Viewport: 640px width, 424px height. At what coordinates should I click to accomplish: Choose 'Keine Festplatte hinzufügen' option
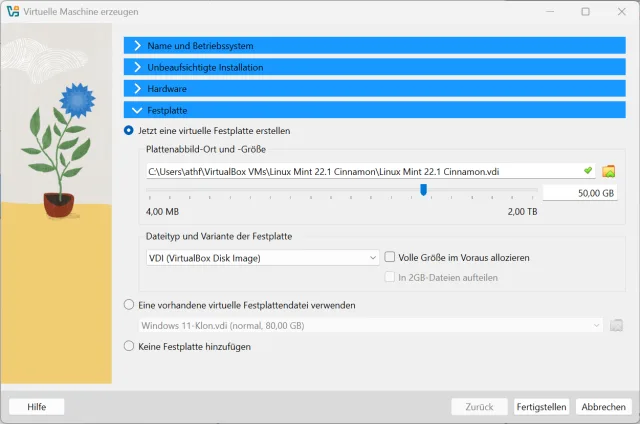[129, 347]
